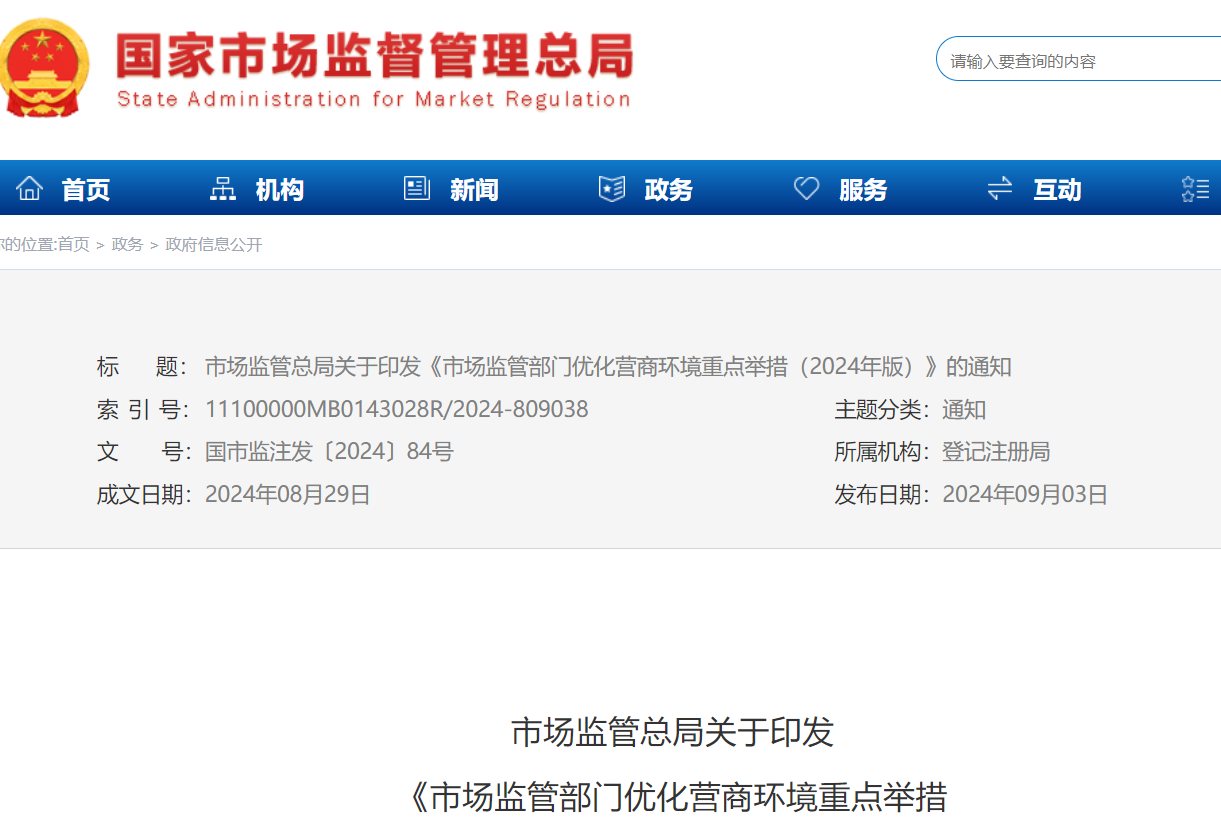Click the 首页 breadcrumb link
The image size is (1221, 837).
tap(72, 244)
